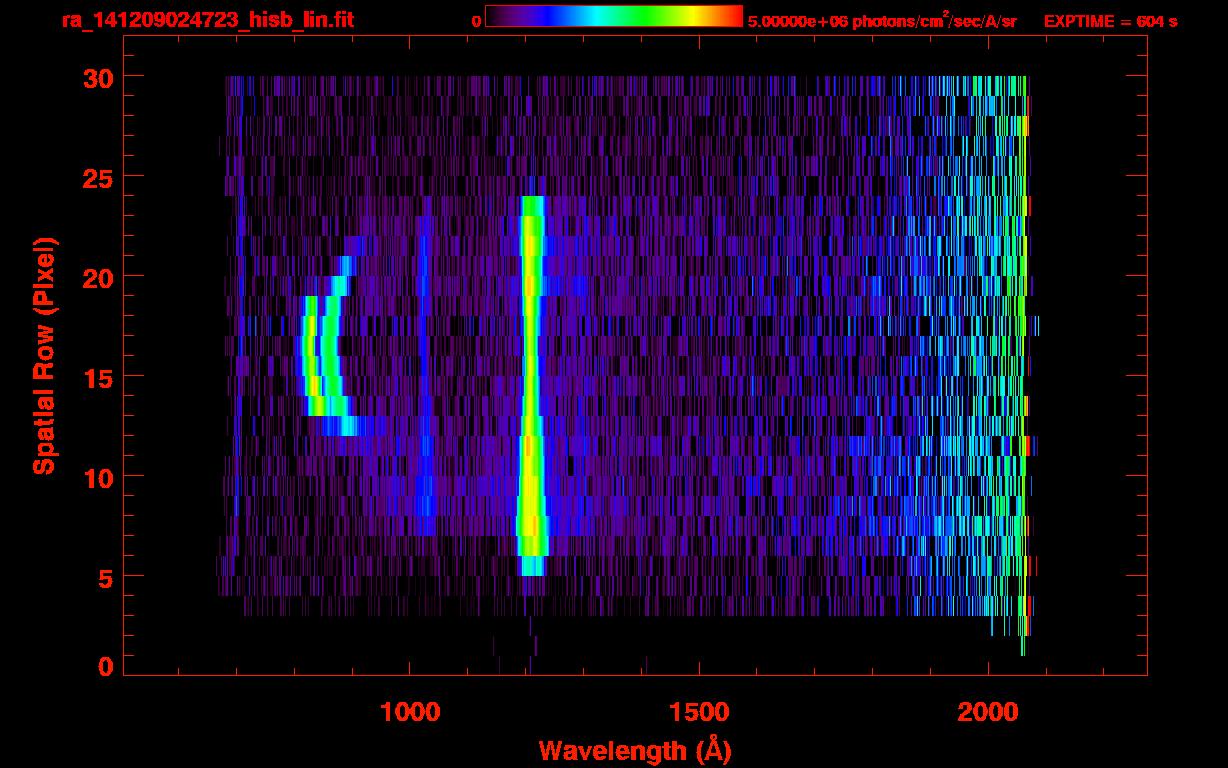Click the rainbow color scale bar
This screenshot has width=1228, height=768.
pos(613,17)
